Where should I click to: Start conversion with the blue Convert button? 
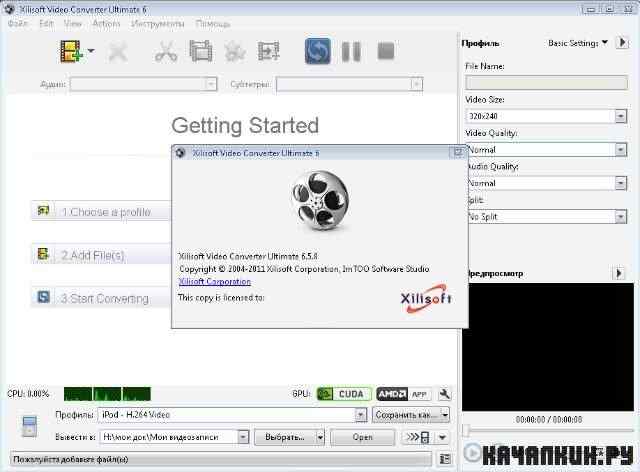coord(318,51)
